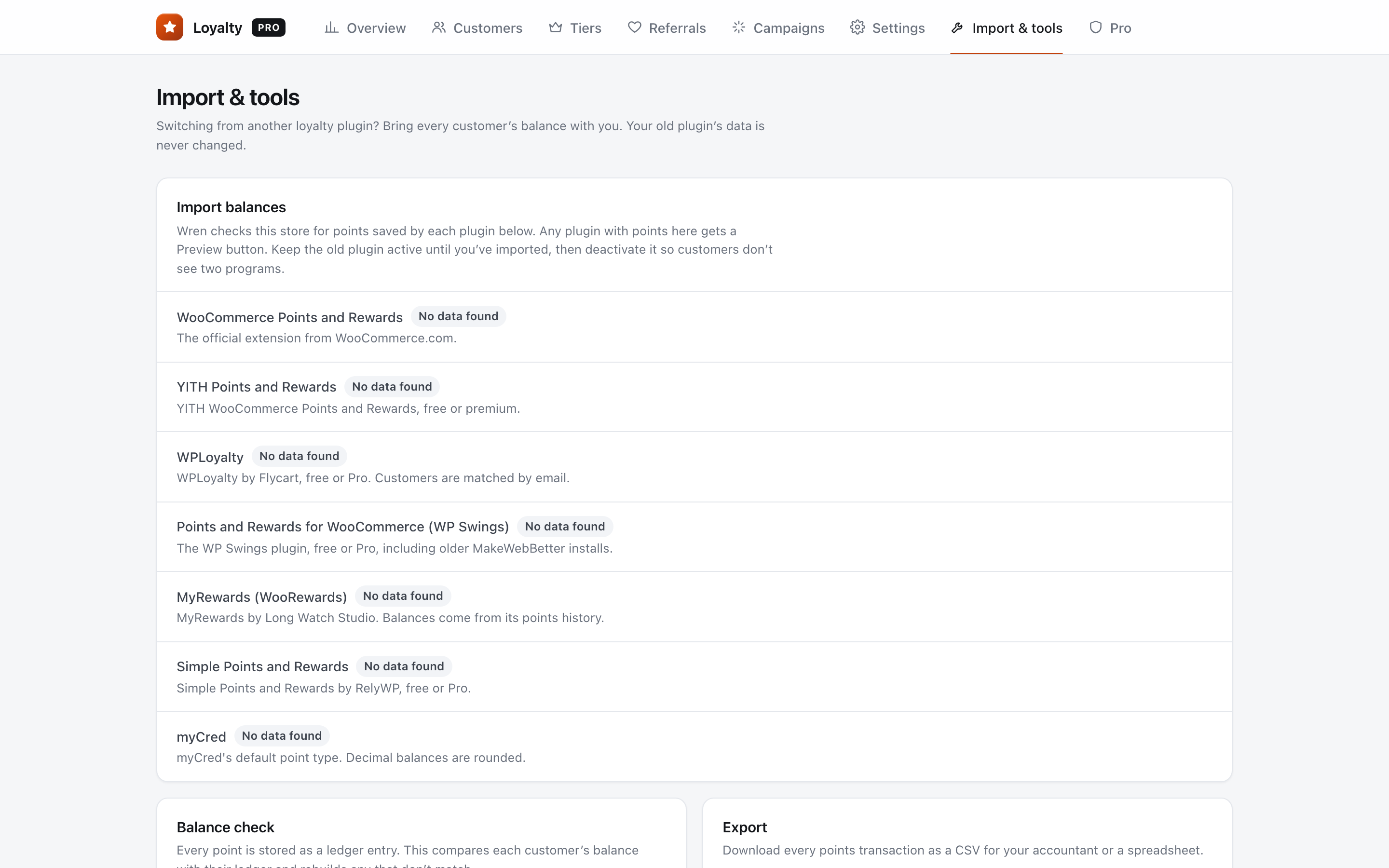Screen dimensions: 1389x868
Task: Open the Referrals tab
Action: pos(667,27)
